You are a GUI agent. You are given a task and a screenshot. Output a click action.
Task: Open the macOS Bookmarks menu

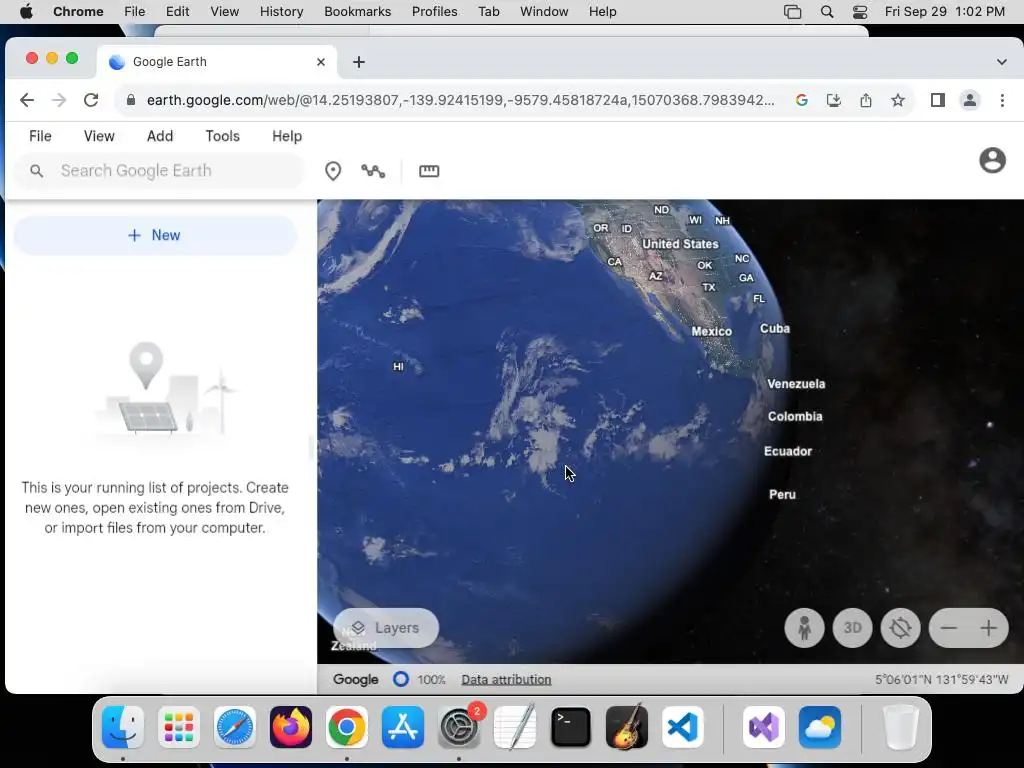[357, 11]
